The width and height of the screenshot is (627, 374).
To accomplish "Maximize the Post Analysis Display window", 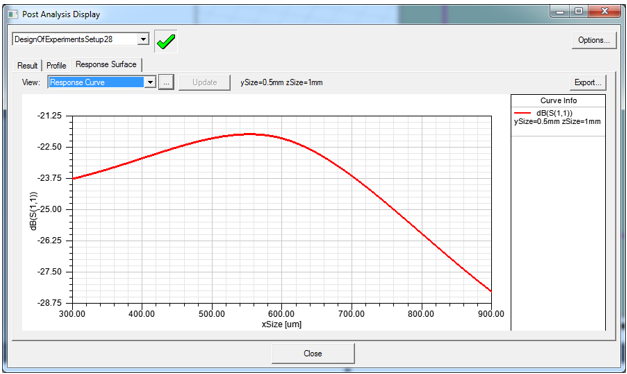I will coord(579,12).
